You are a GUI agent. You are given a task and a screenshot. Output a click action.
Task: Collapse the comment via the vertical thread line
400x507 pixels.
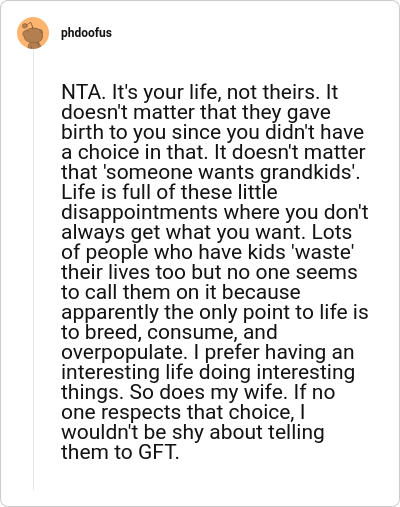[33, 269]
